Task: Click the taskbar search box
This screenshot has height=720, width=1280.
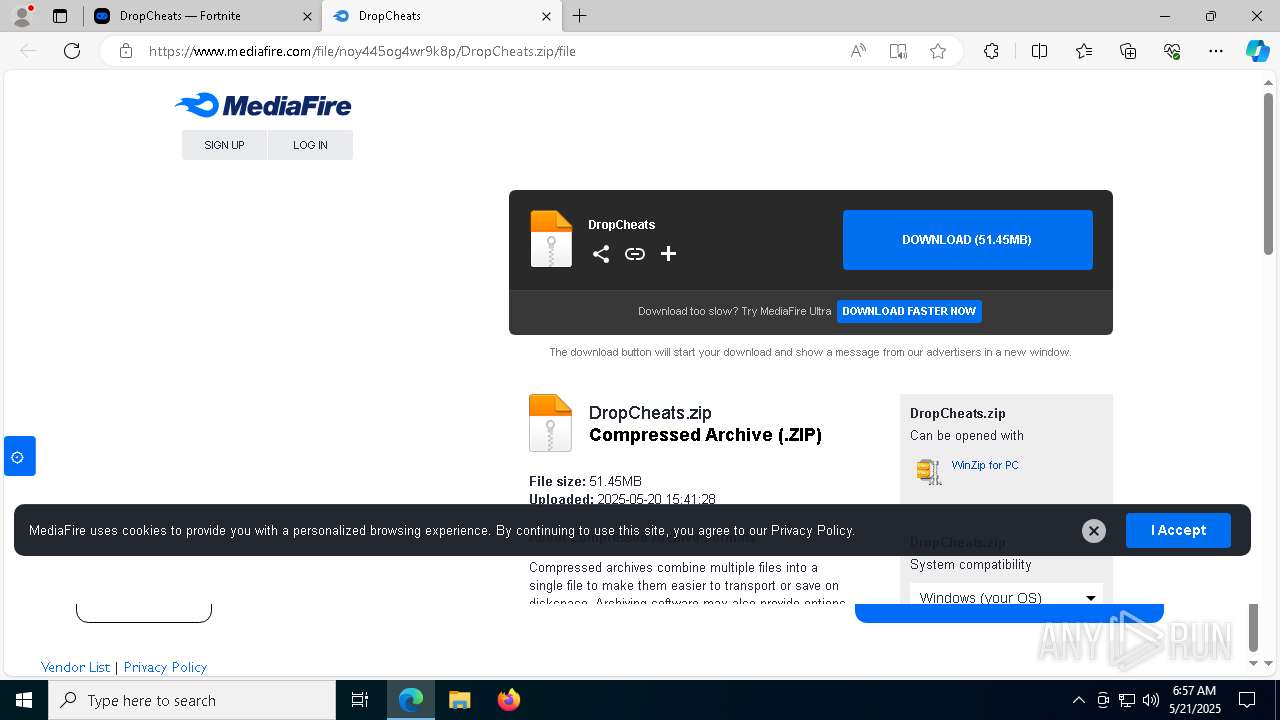Action: [x=192, y=700]
